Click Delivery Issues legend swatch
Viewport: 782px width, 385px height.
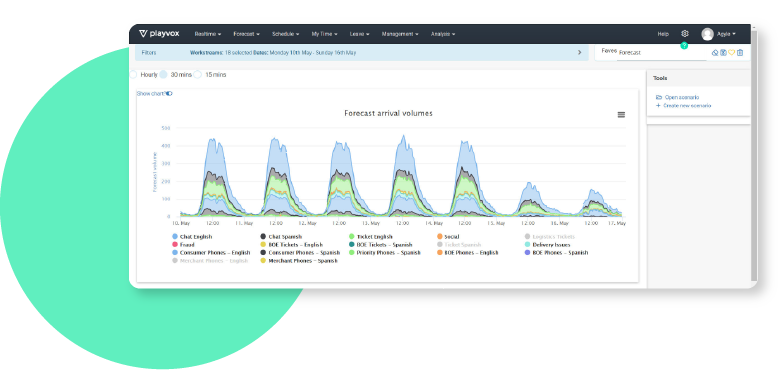tap(528, 245)
